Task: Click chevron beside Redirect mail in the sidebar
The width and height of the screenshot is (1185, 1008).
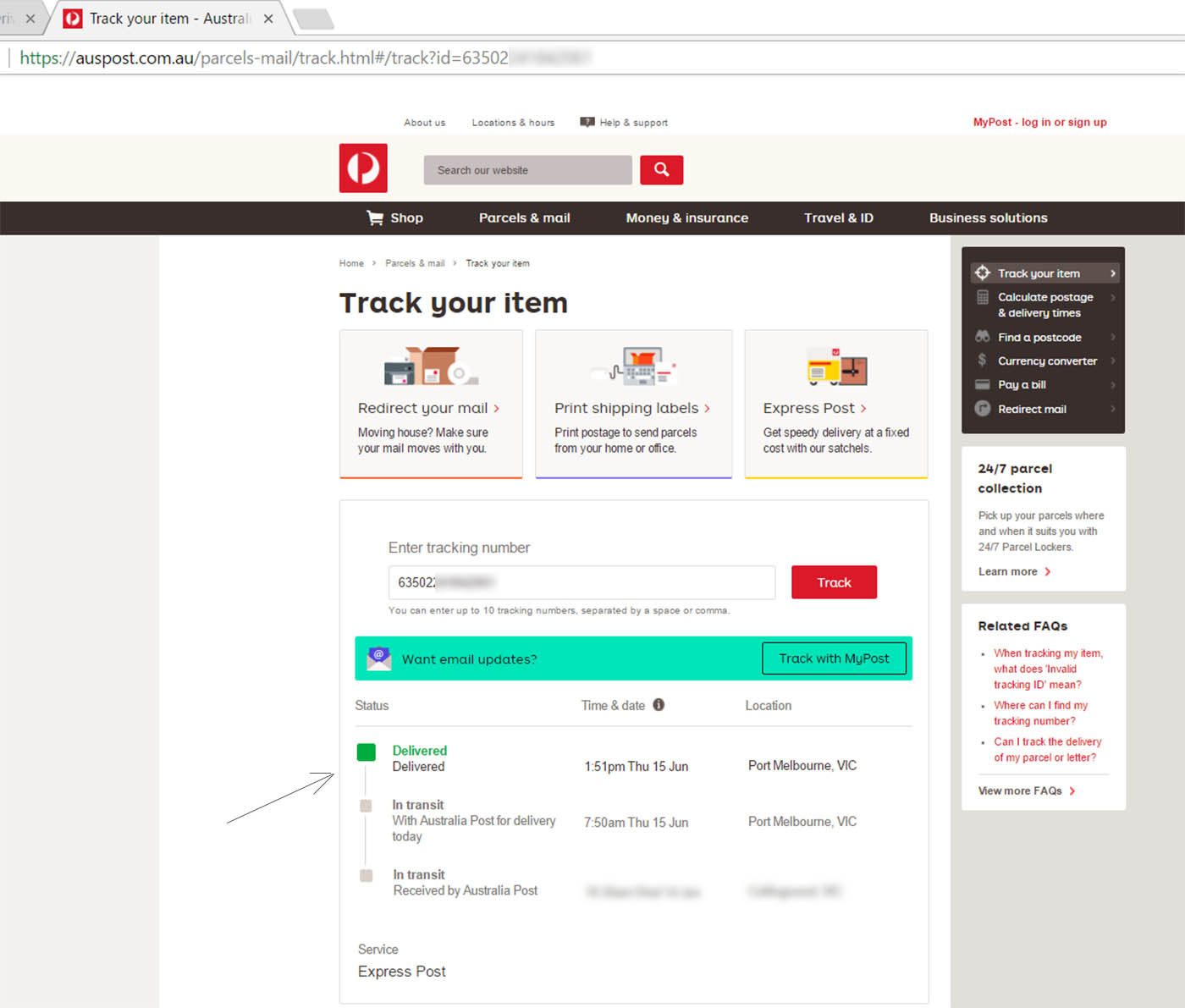Action: (x=1112, y=409)
